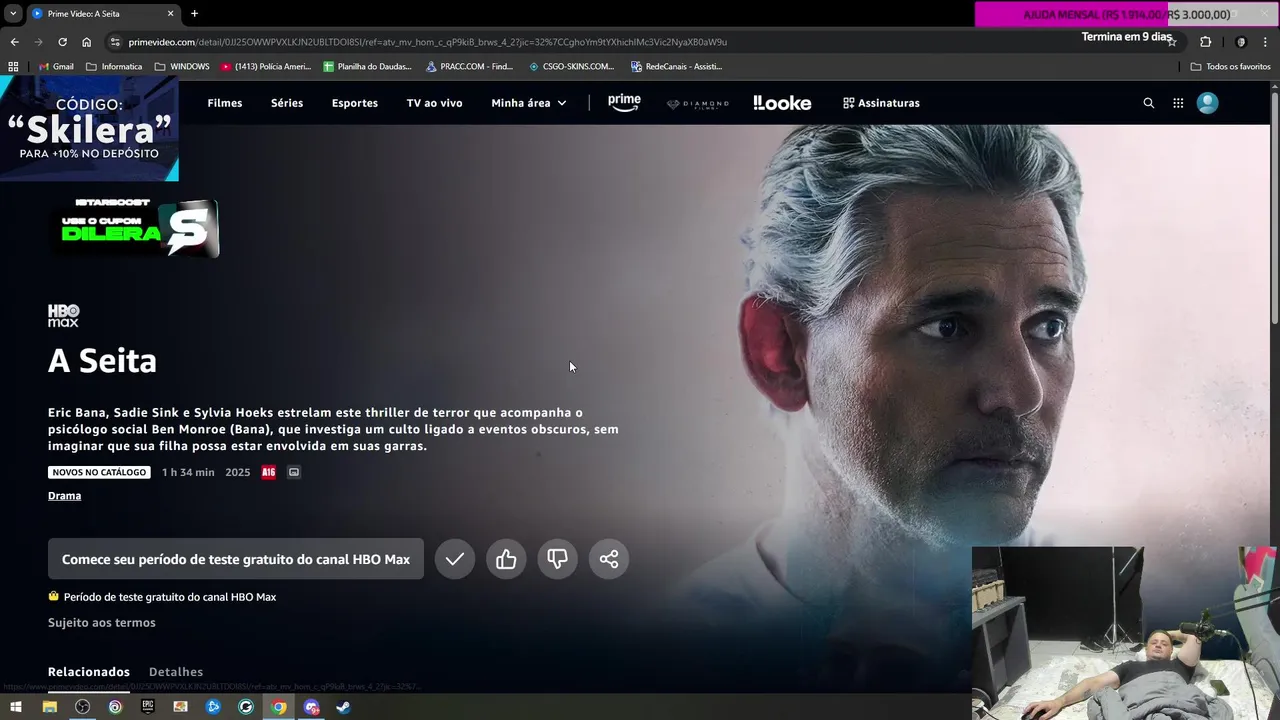The image size is (1280, 720).
Task: Close the Prime Video: A Seita tab
Action: coord(170,14)
